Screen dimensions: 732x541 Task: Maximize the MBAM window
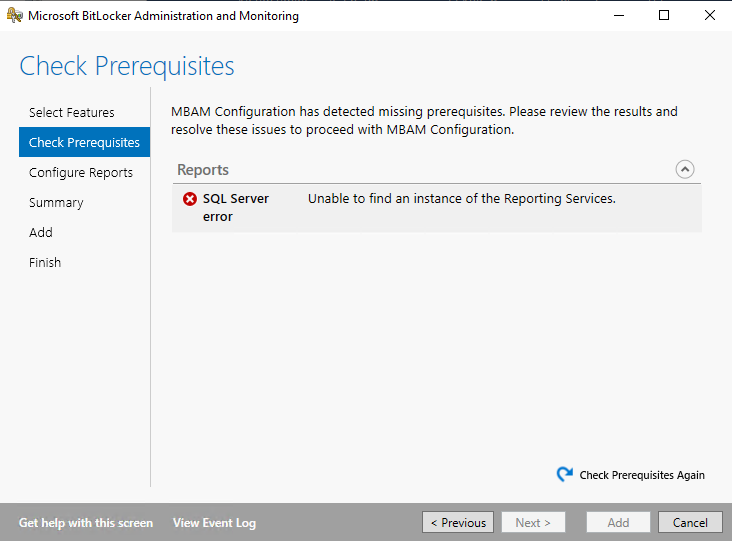[x=663, y=15]
